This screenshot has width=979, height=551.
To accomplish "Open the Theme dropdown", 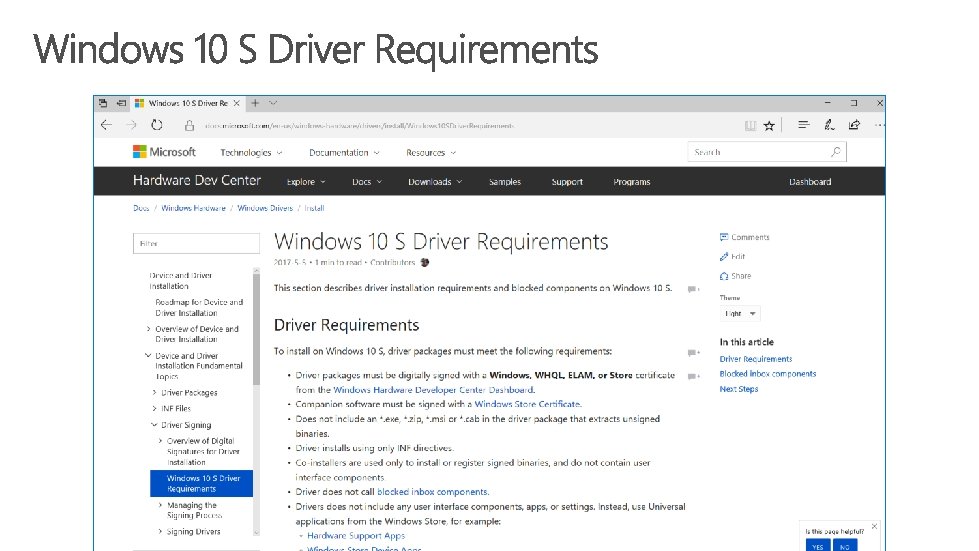I will click(740, 313).
